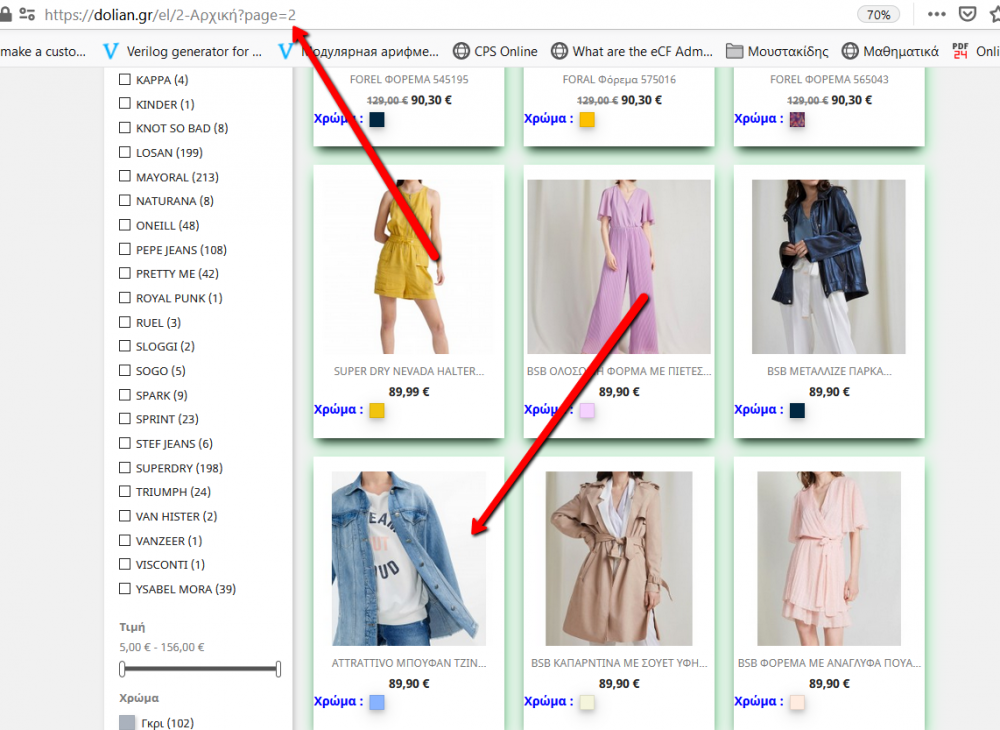The height and width of the screenshot is (730, 1000).
Task: Open the FOREL ΦΟΡΕΜΑ 545195 product link
Action: pos(409,79)
